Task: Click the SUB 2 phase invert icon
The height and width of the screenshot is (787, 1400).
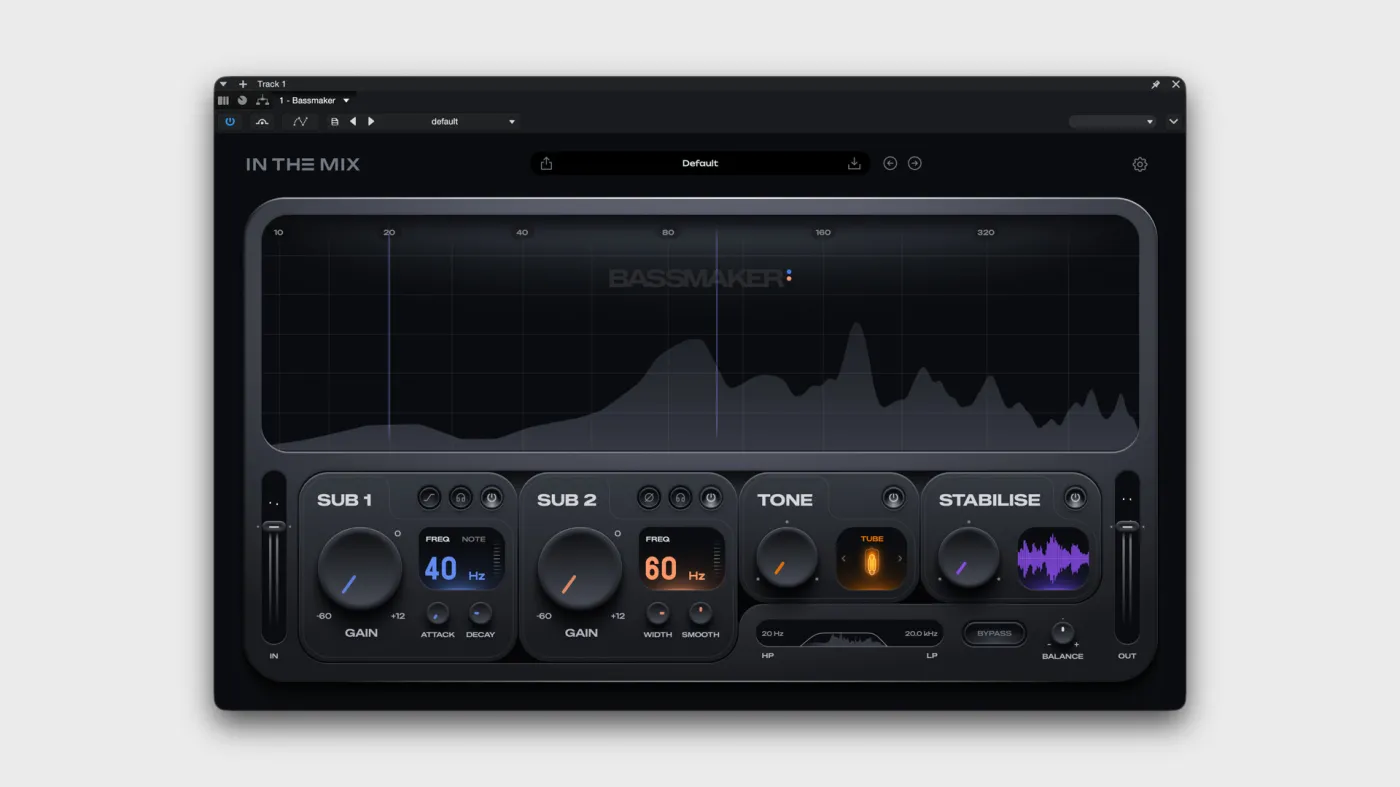Action: [x=649, y=497]
